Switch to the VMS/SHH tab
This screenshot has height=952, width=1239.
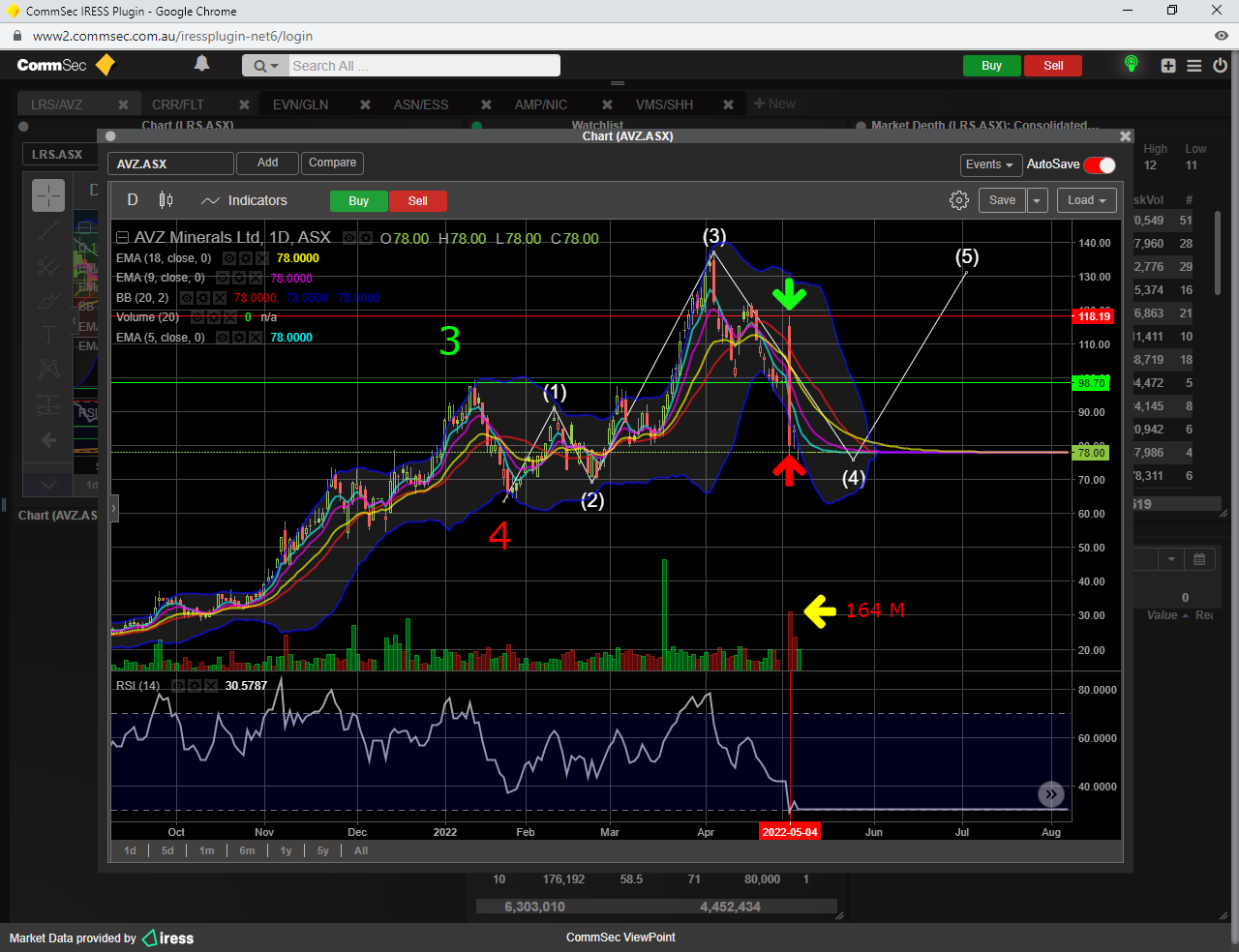pos(664,104)
